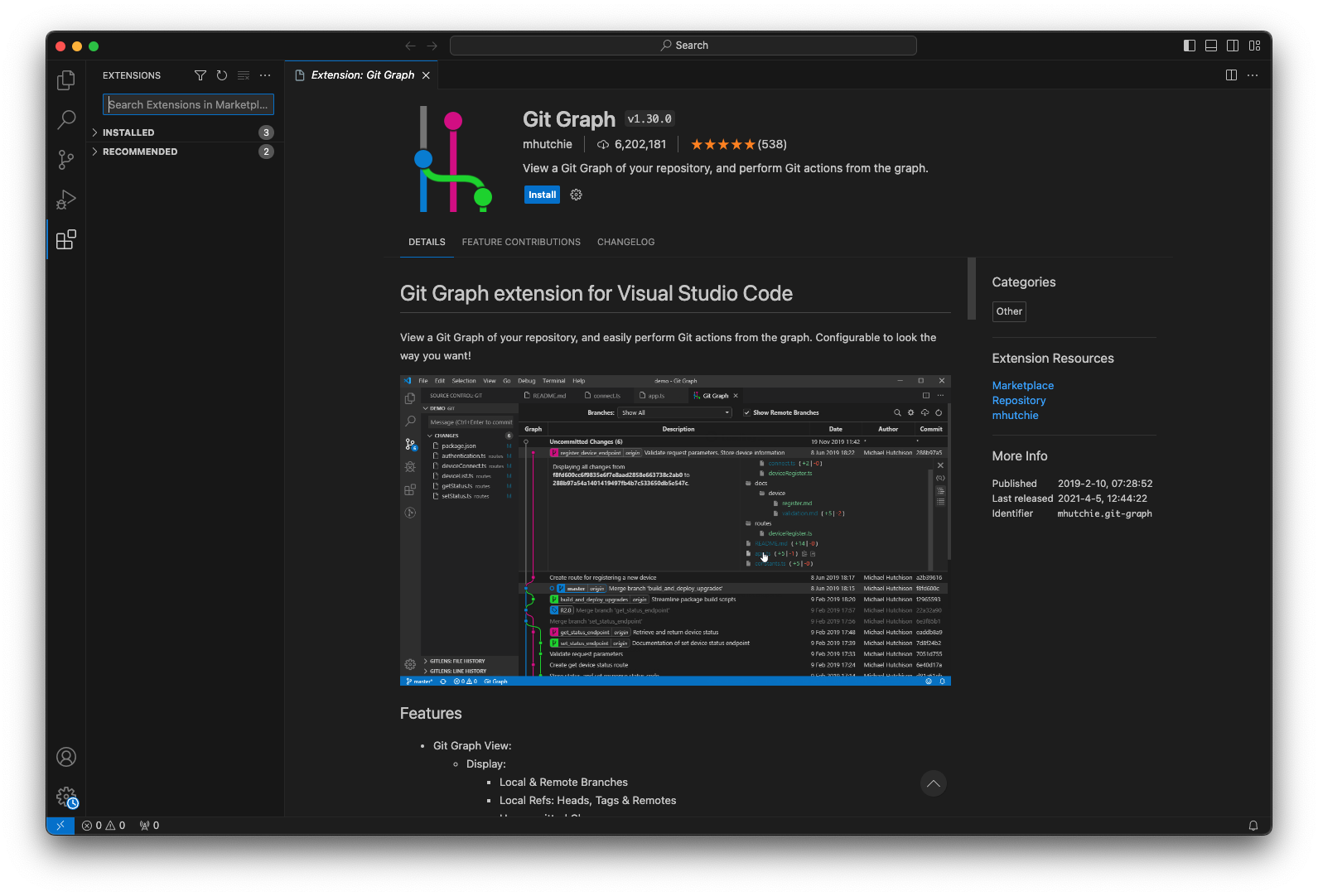Open the Accounts menu icon

click(66, 757)
